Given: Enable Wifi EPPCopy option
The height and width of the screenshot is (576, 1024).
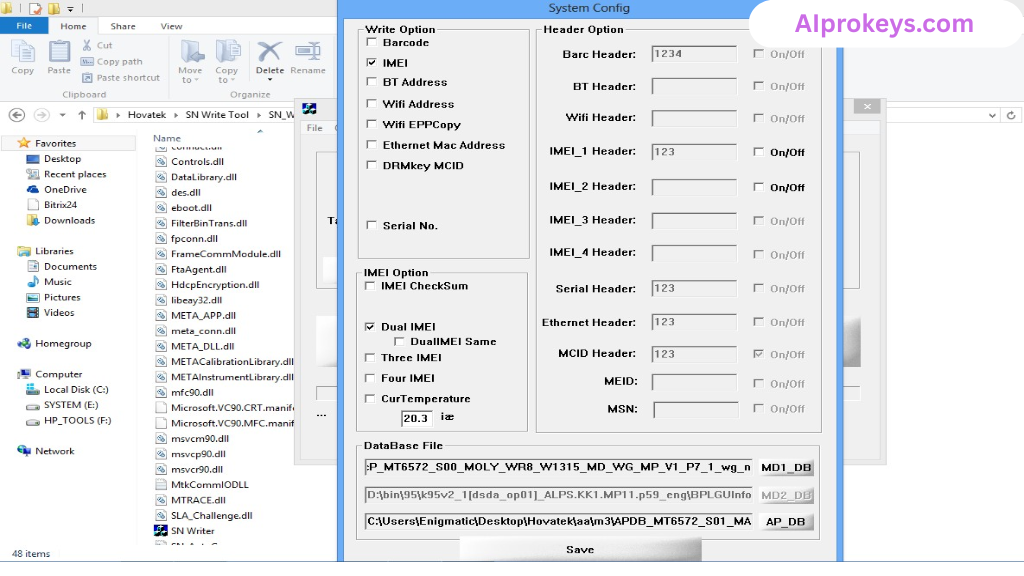Looking at the screenshot, I should (x=372, y=124).
